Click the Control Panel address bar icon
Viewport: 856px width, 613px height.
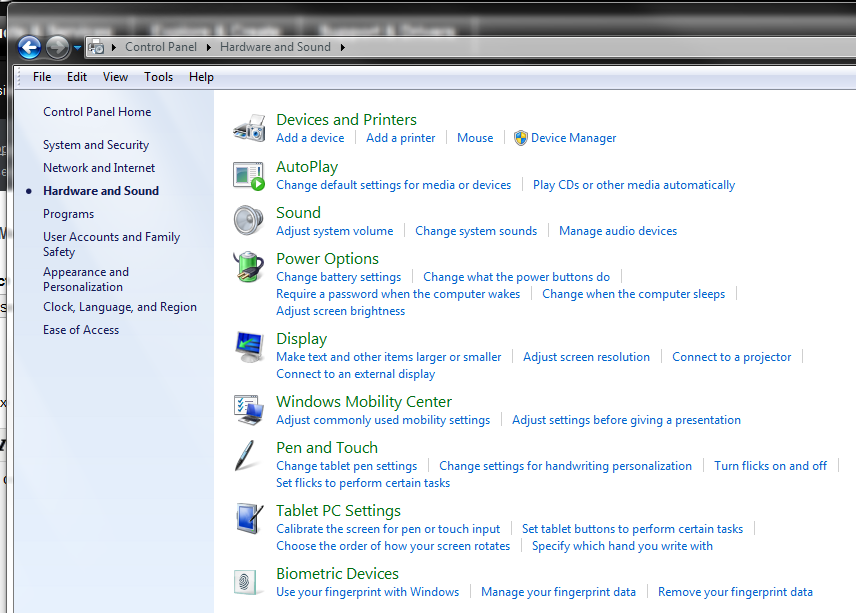(x=96, y=47)
